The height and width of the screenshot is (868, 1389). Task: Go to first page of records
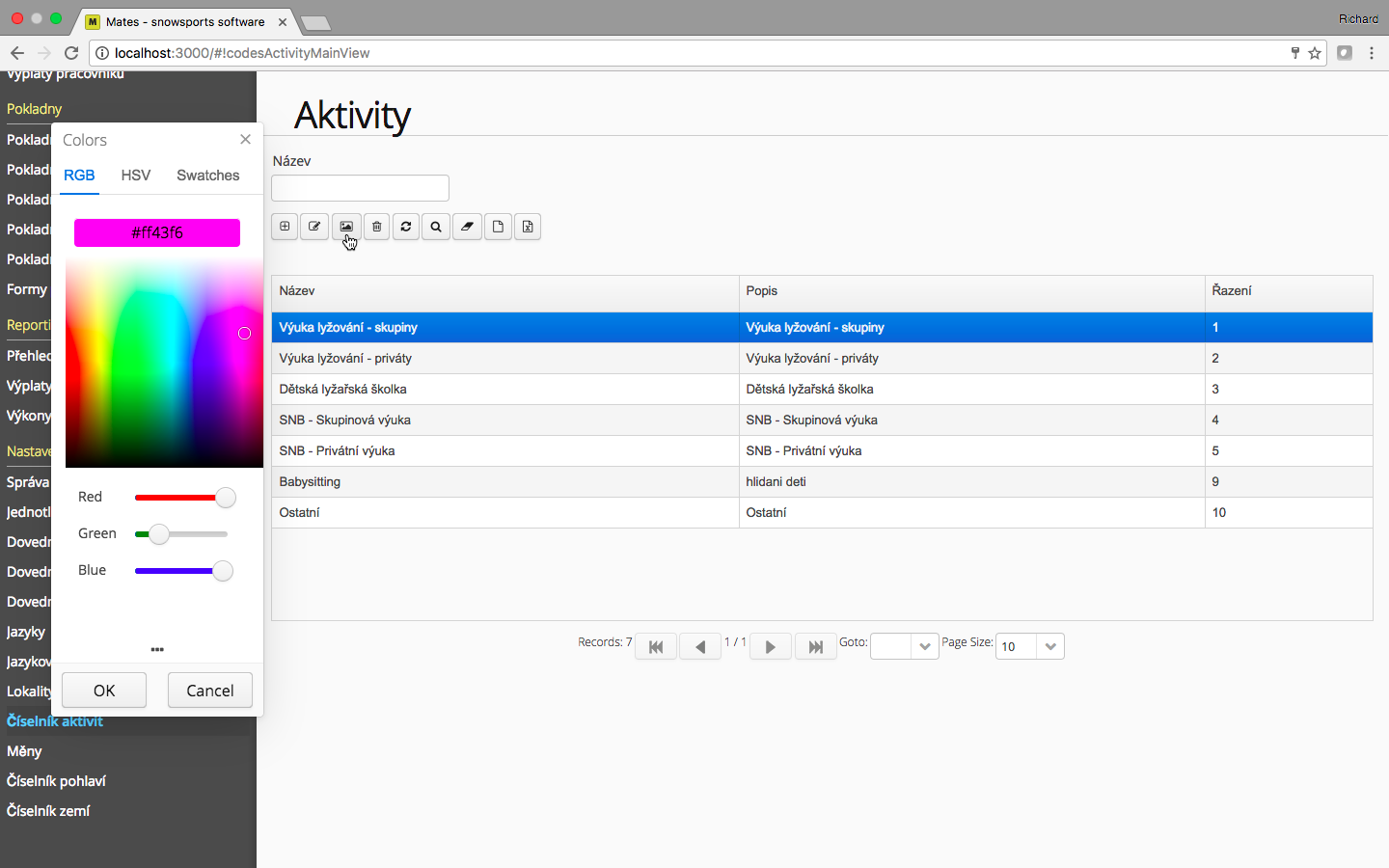[x=656, y=646]
